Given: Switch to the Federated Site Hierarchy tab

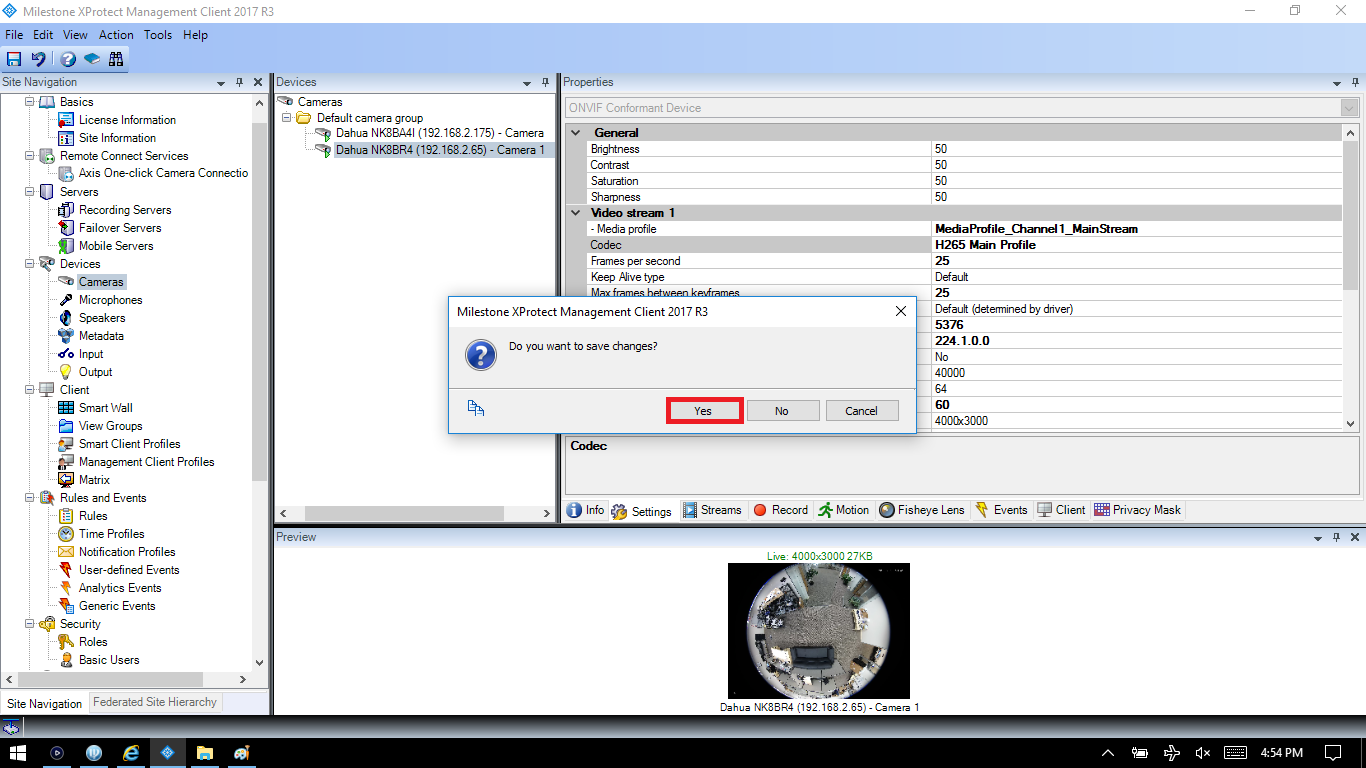Looking at the screenshot, I should [x=155, y=702].
